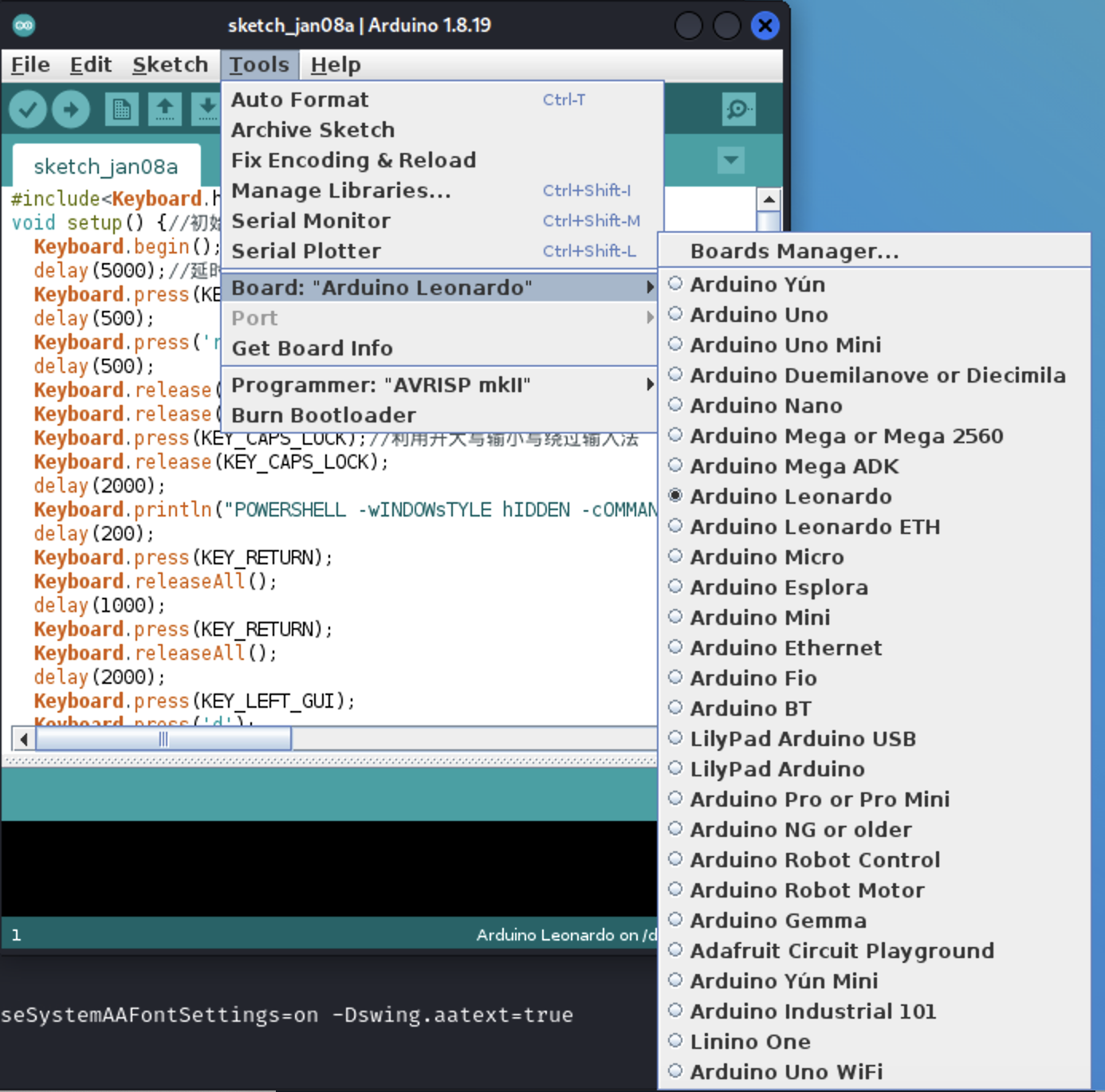Click the horizontal scrollbar left arrow
The image size is (1105, 1092).
coord(24,739)
